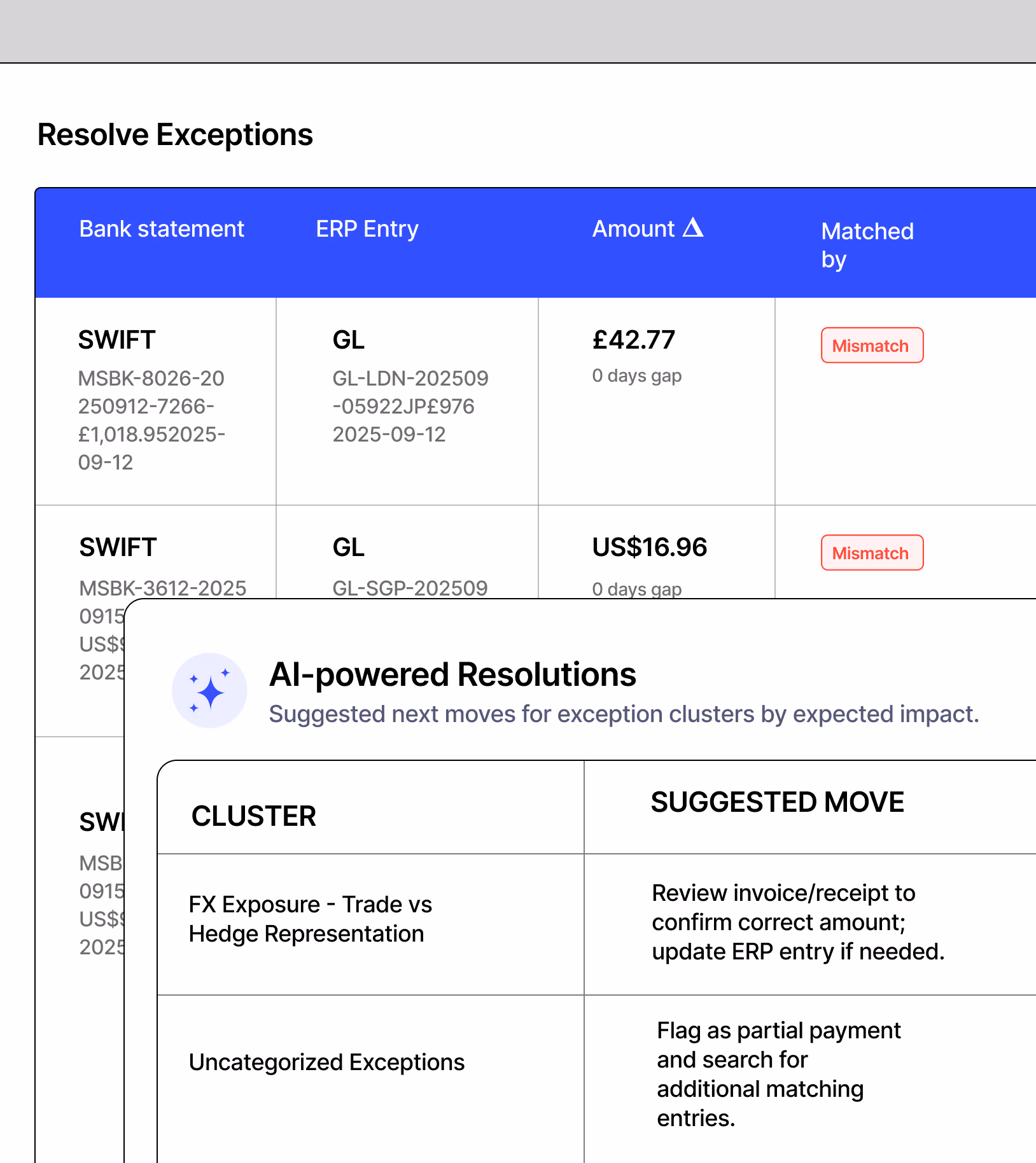Open FX Exposure - Trade vs Hedge cluster
The image size is (1036, 1163).
pyautogui.click(x=310, y=919)
